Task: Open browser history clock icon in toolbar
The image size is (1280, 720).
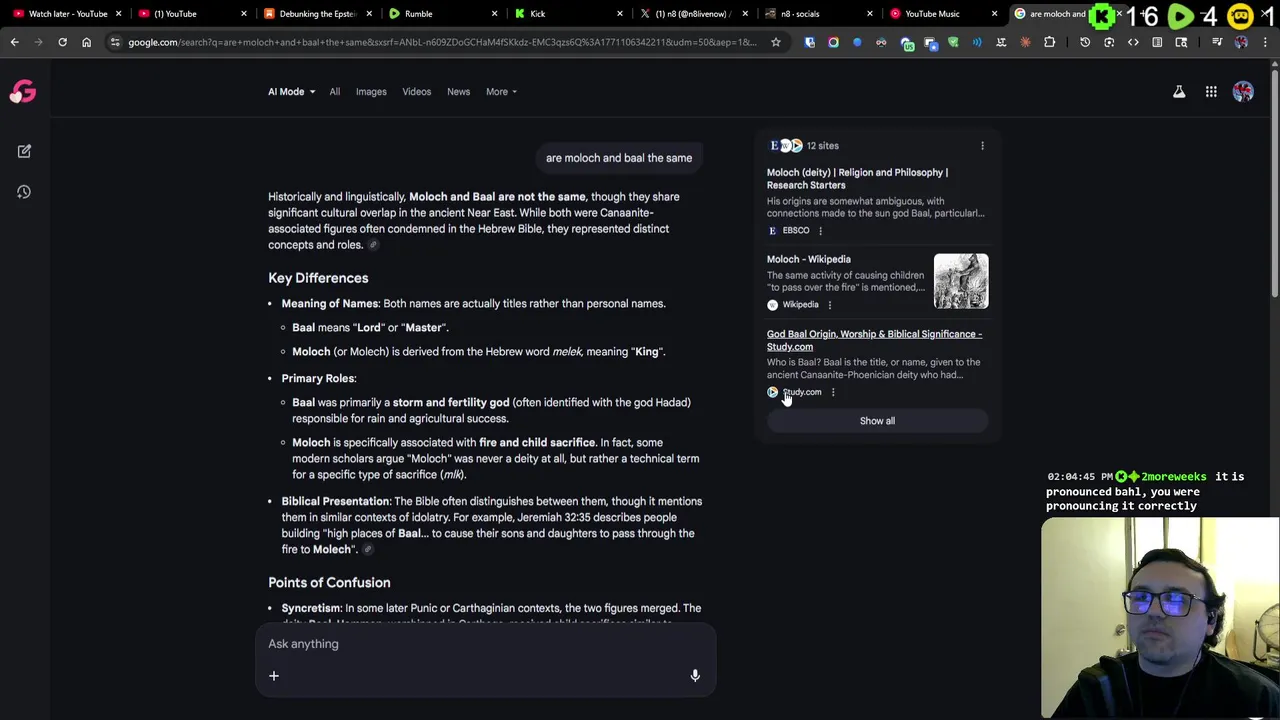Action: click(1085, 42)
